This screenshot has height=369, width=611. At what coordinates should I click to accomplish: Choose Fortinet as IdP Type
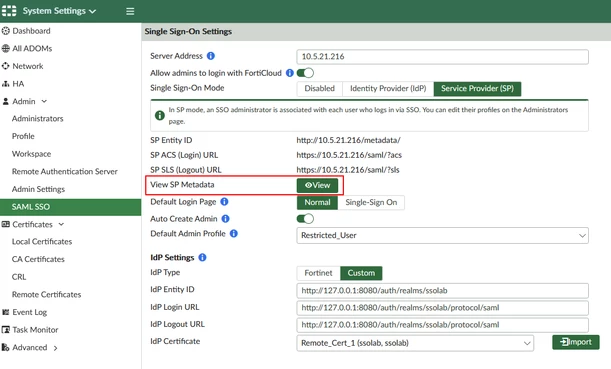tap(318, 273)
